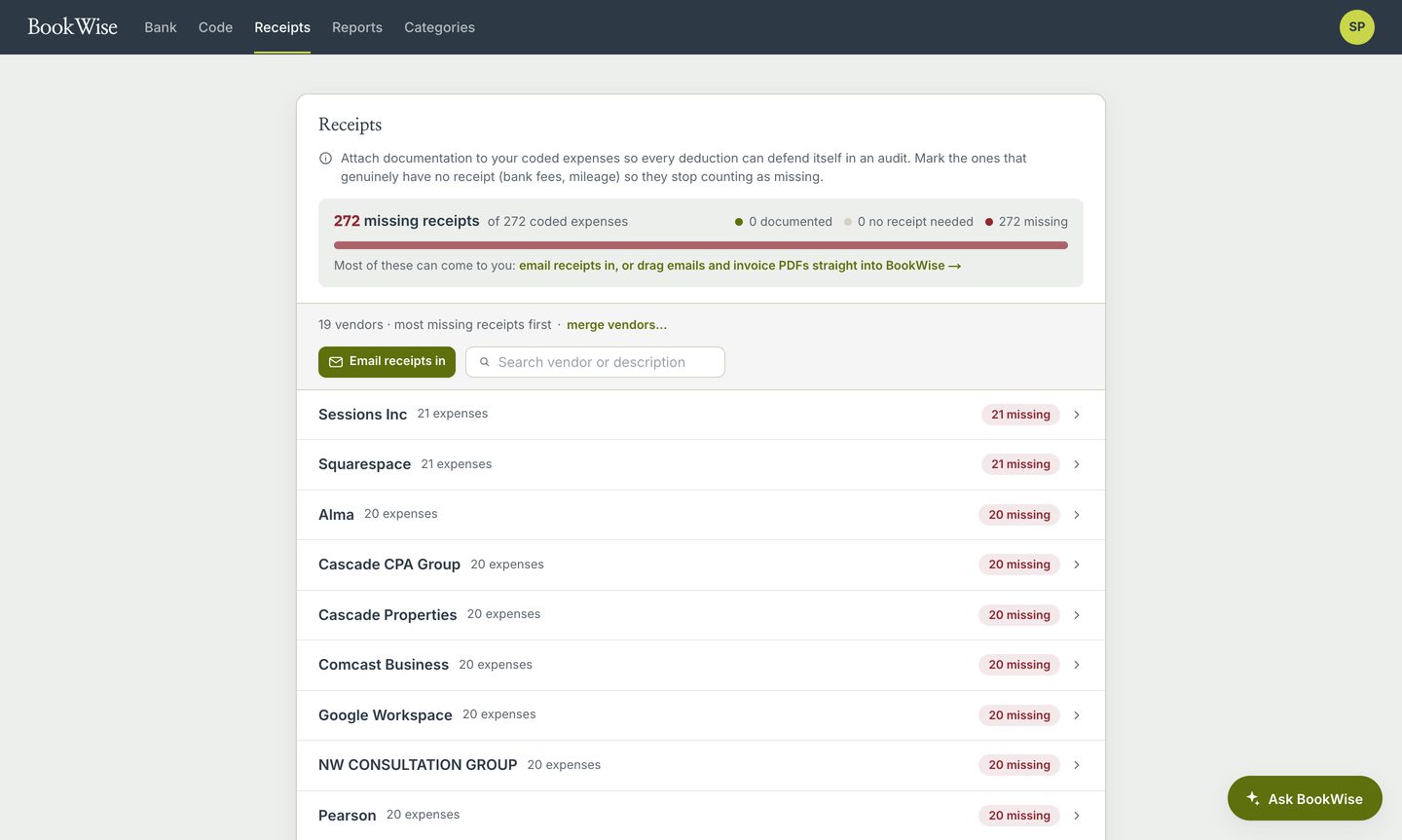Screen dimensions: 1402x840
Task: Click the missing receipts progress bar
Action: [x=701, y=245]
